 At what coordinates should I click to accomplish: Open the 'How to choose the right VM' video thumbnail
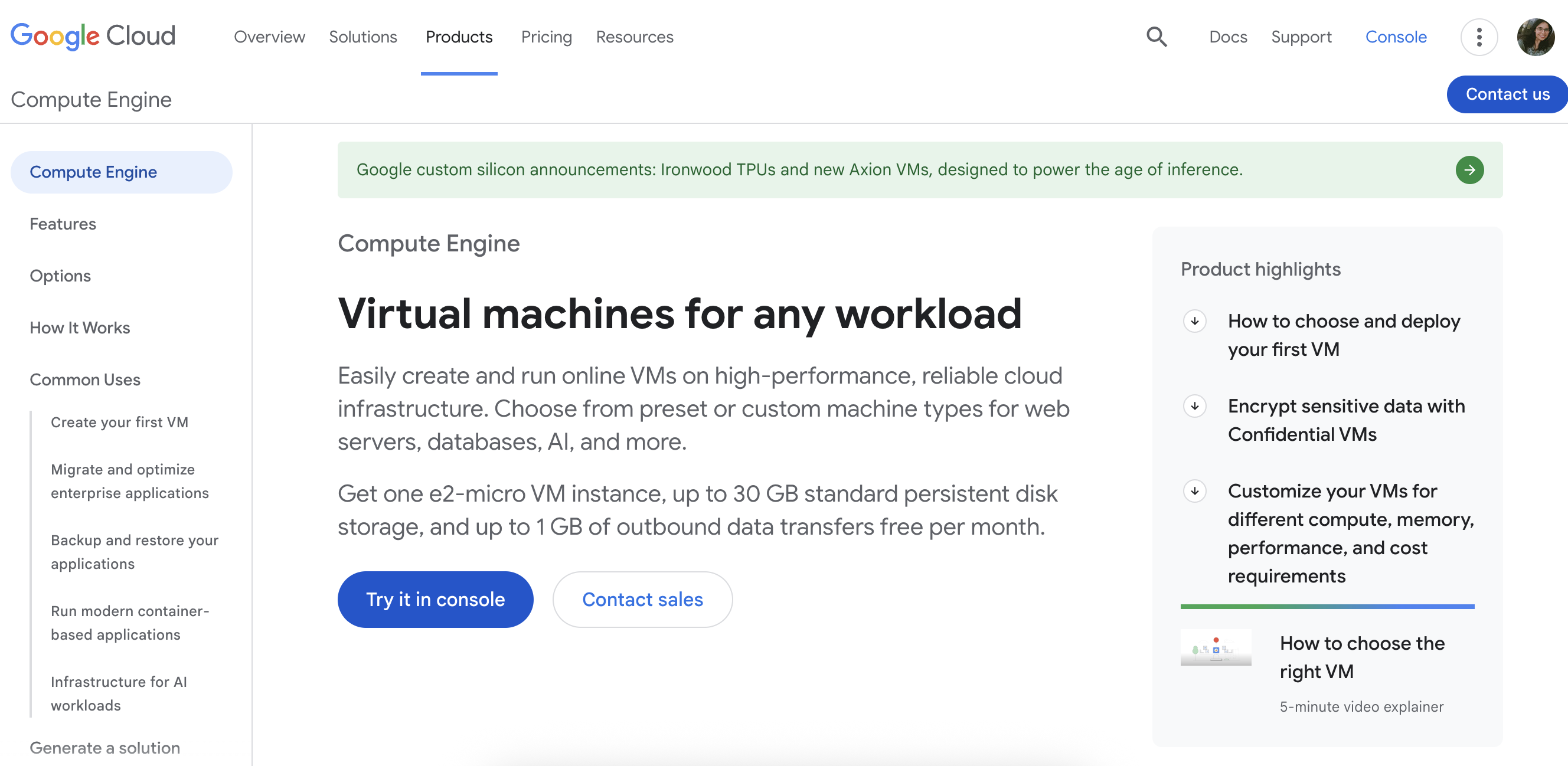[1215, 647]
